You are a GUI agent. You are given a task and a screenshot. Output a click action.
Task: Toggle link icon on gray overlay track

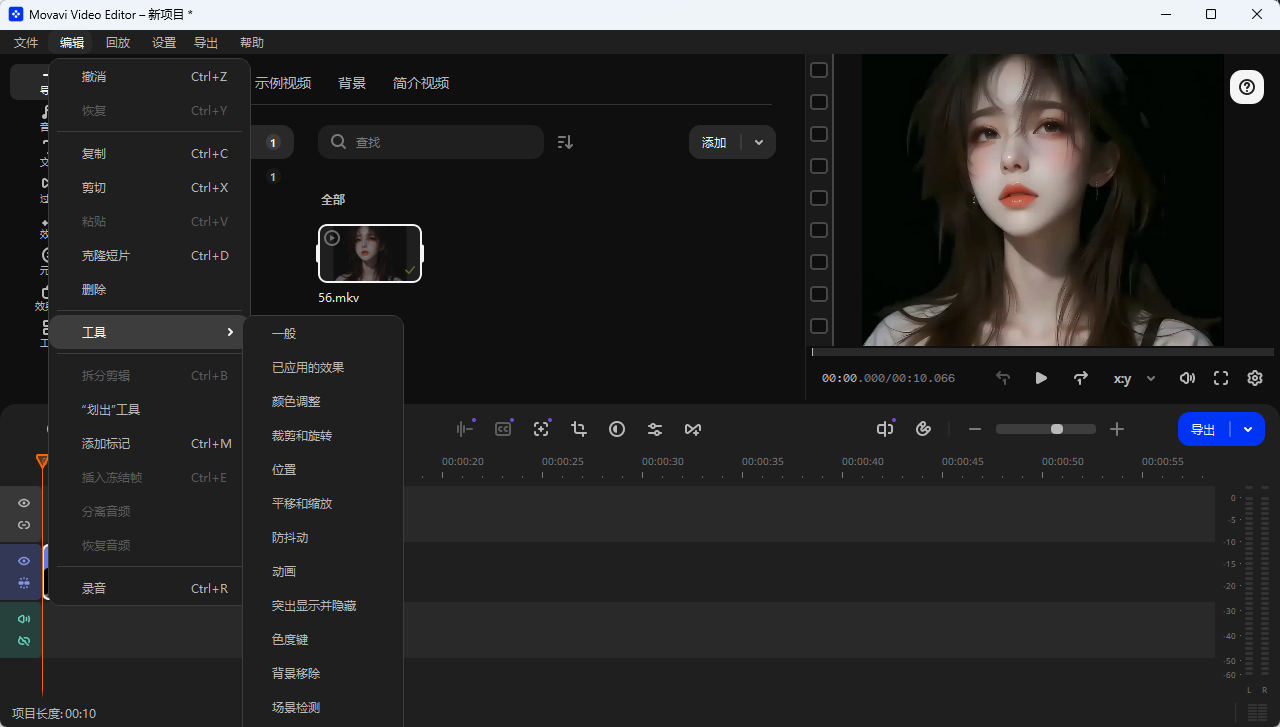click(24, 525)
